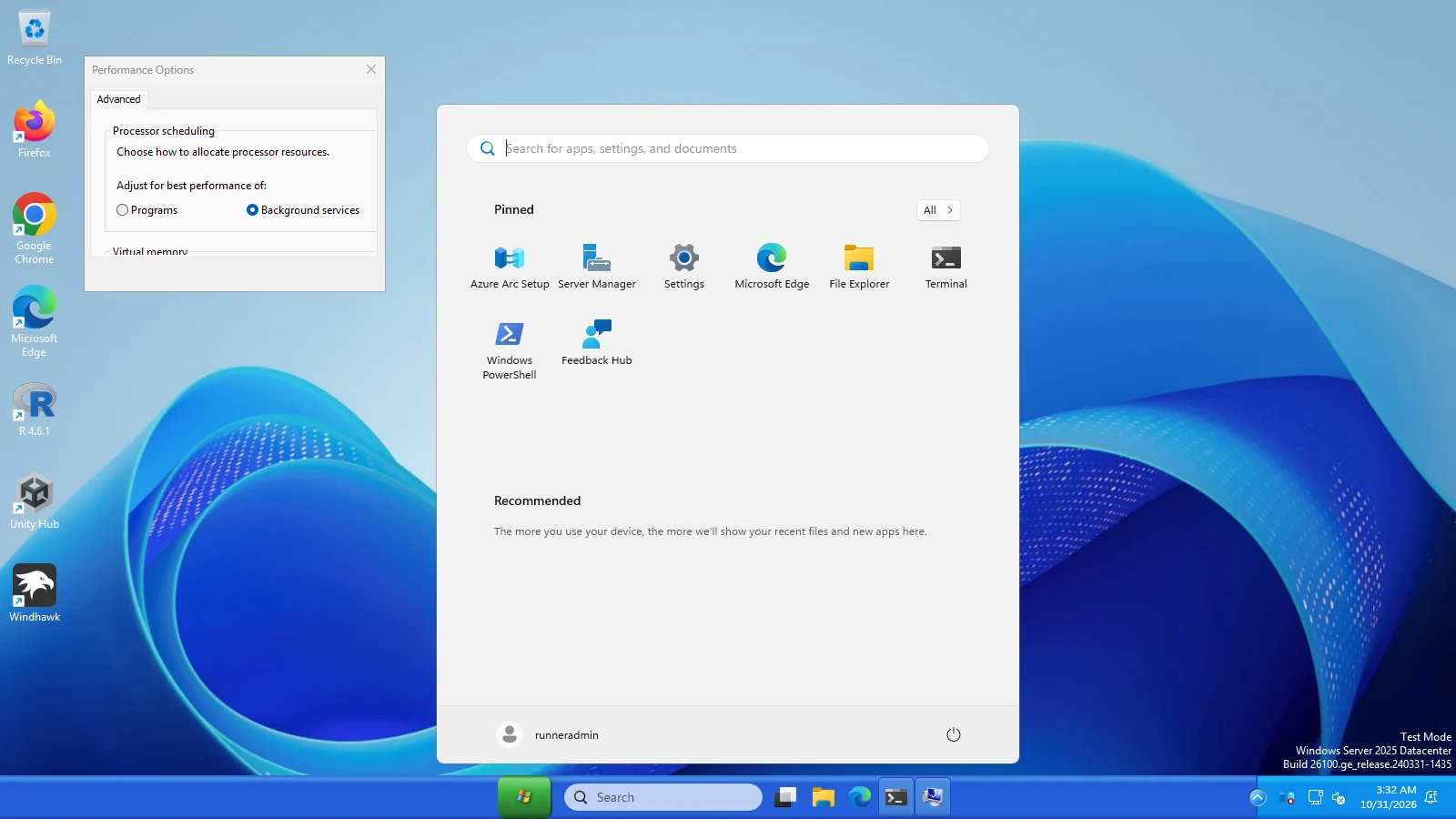This screenshot has height=819, width=1456.
Task: Click the network status tray icon
Action: click(x=1315, y=797)
